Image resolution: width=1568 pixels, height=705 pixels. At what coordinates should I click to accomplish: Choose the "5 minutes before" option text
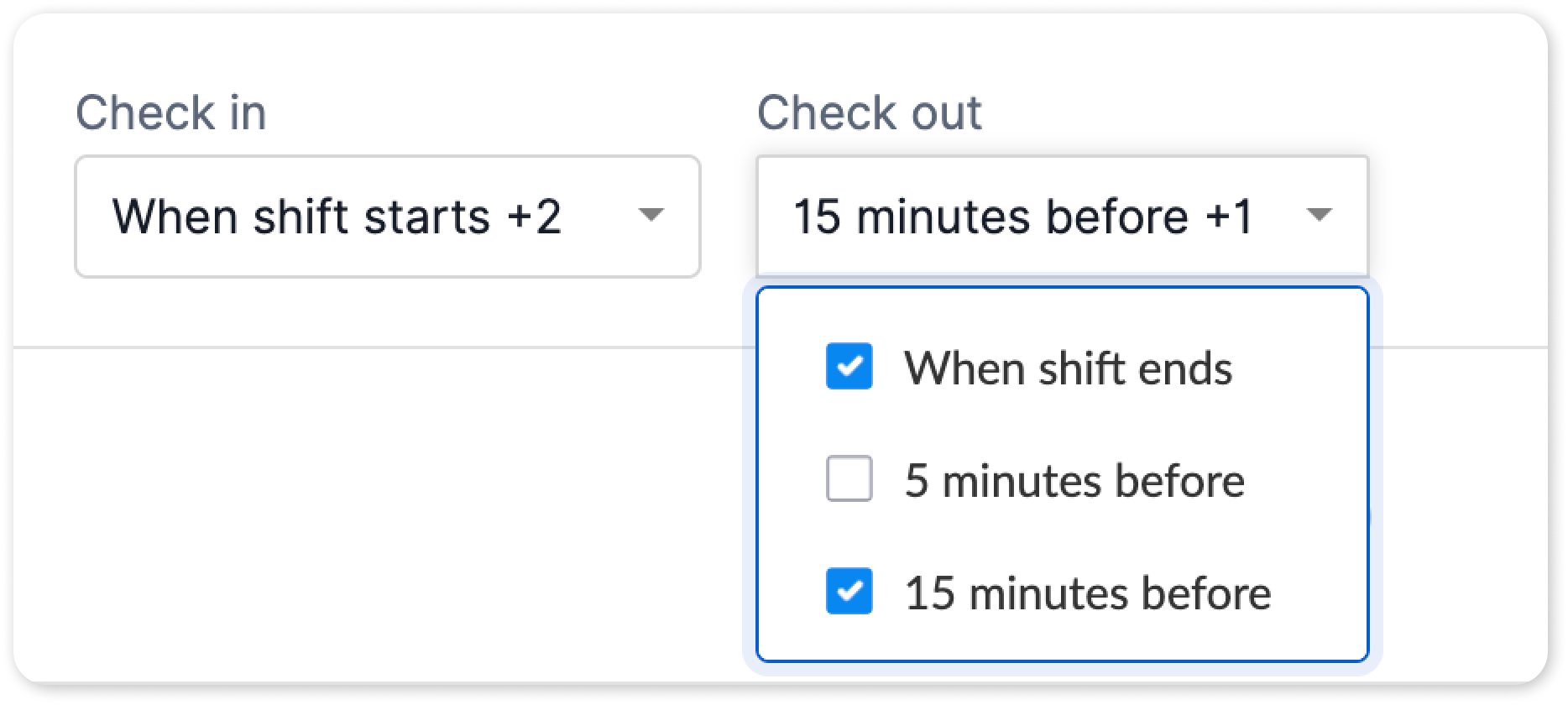pyautogui.click(x=1074, y=481)
